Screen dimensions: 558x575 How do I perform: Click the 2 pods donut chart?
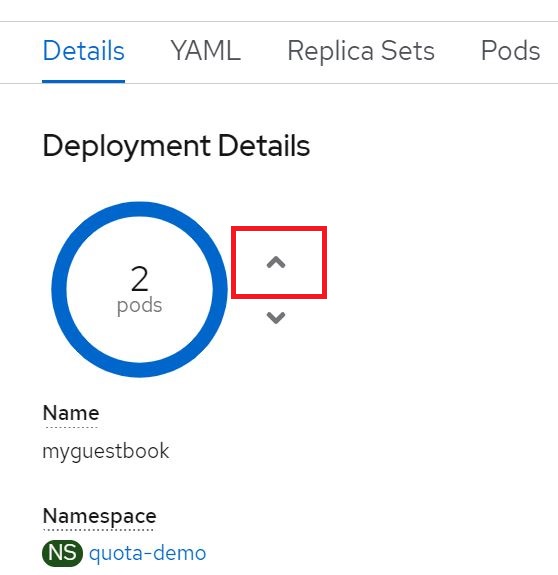(x=139, y=289)
